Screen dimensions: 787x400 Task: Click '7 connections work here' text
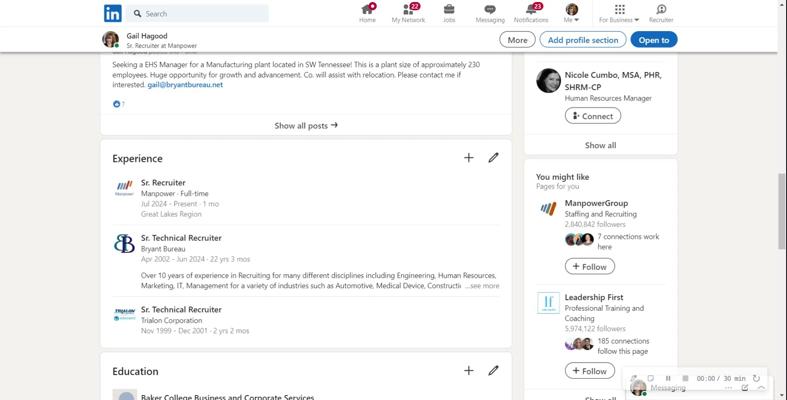click(628, 241)
